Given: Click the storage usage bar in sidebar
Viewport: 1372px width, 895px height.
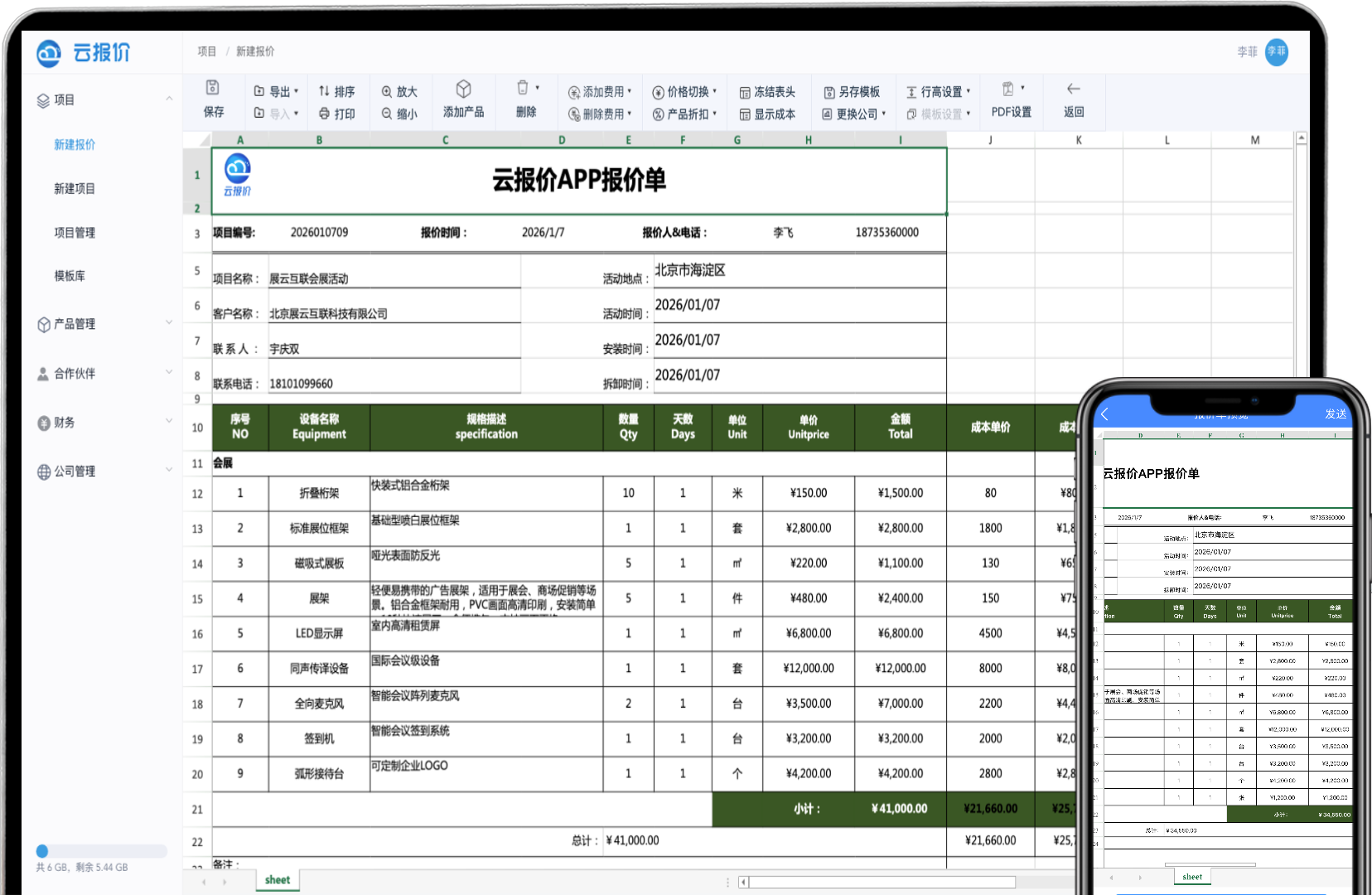Looking at the screenshot, I should [101, 850].
